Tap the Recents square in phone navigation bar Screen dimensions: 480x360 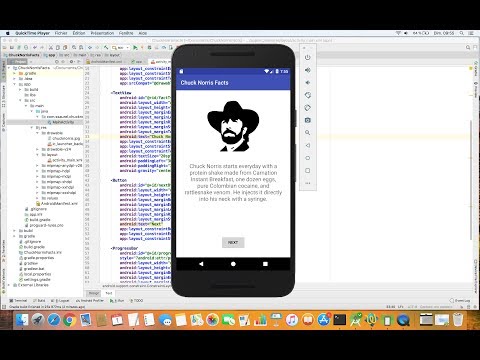pyautogui.click(x=265, y=264)
